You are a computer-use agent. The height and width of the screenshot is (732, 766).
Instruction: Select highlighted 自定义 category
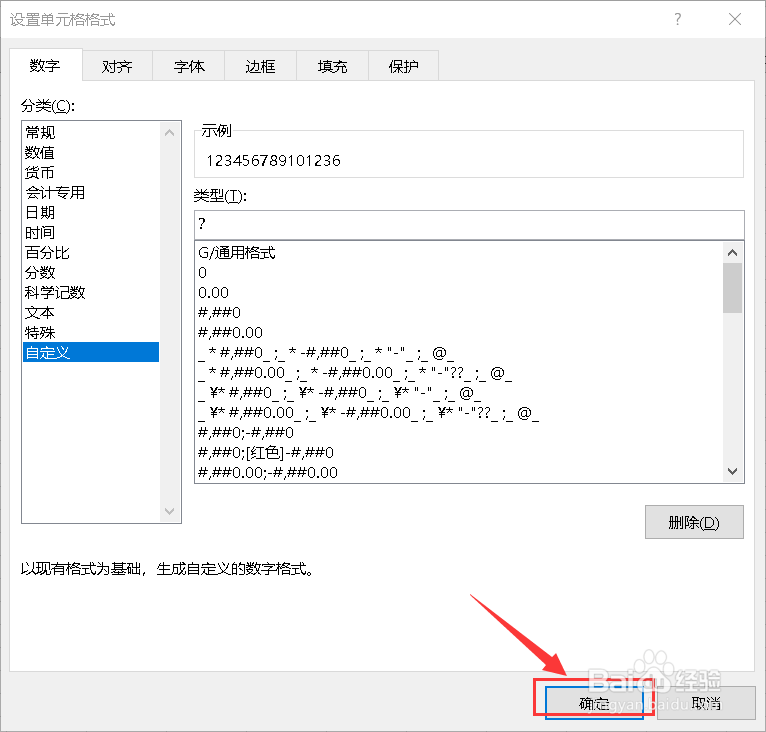[91, 352]
